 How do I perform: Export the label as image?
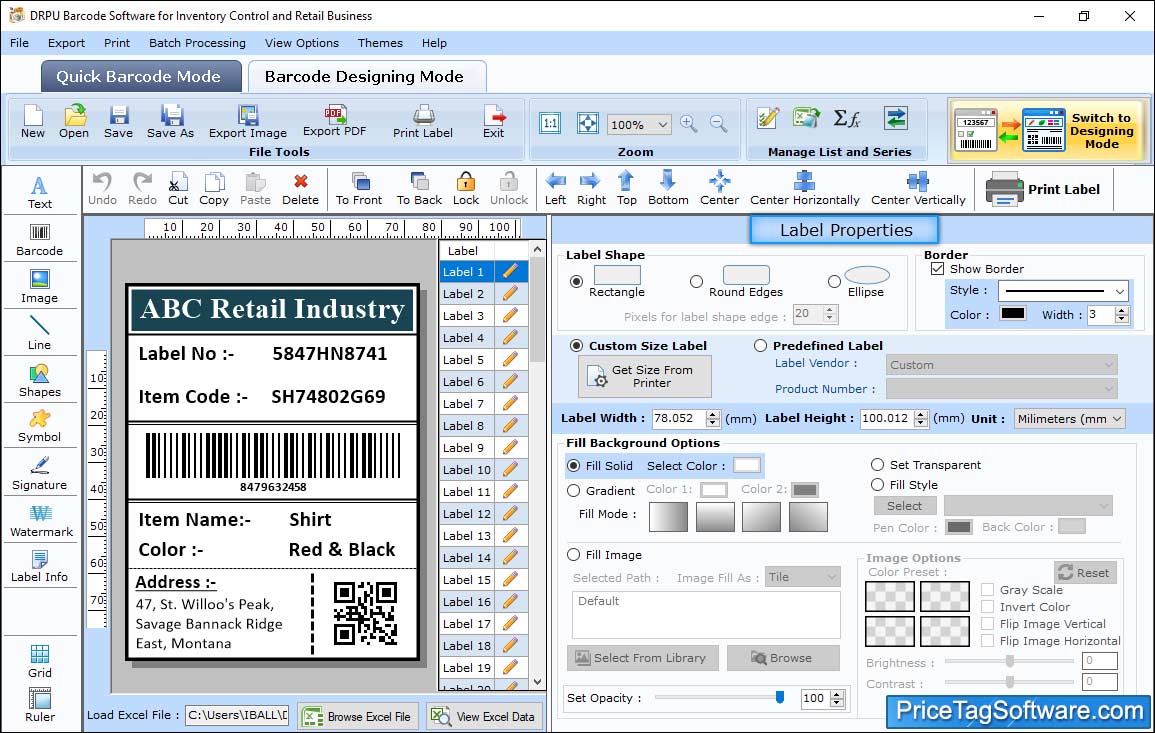(x=248, y=122)
